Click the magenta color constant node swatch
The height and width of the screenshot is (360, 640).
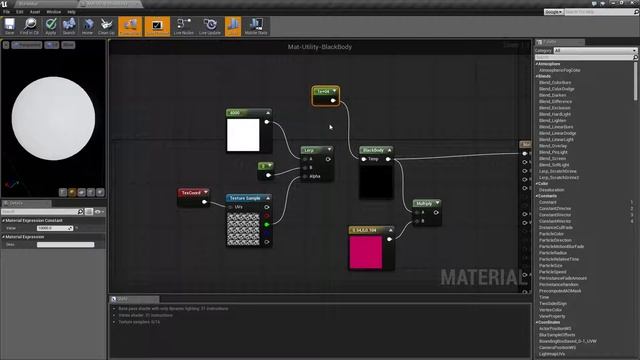(366, 252)
